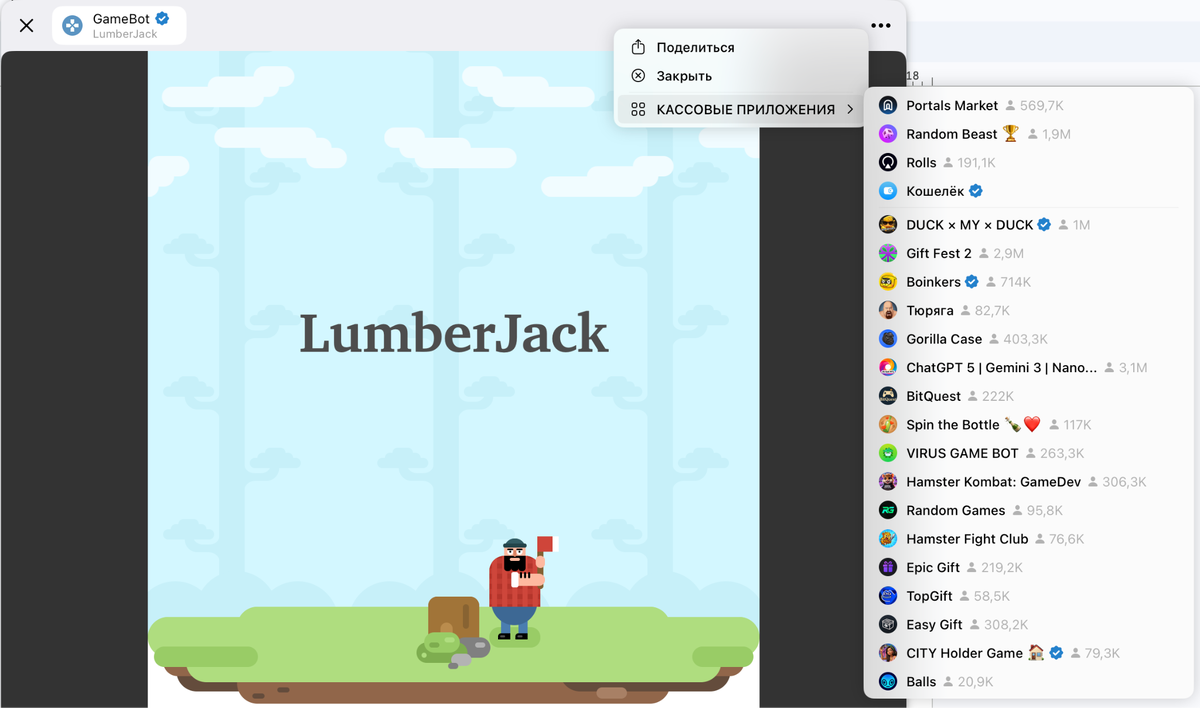Screen dimensions: 1200x708
Task: Expand the КАССОВЫЕ ПРИЛОЖЕНИЯ submenu arrow
Action: point(850,109)
